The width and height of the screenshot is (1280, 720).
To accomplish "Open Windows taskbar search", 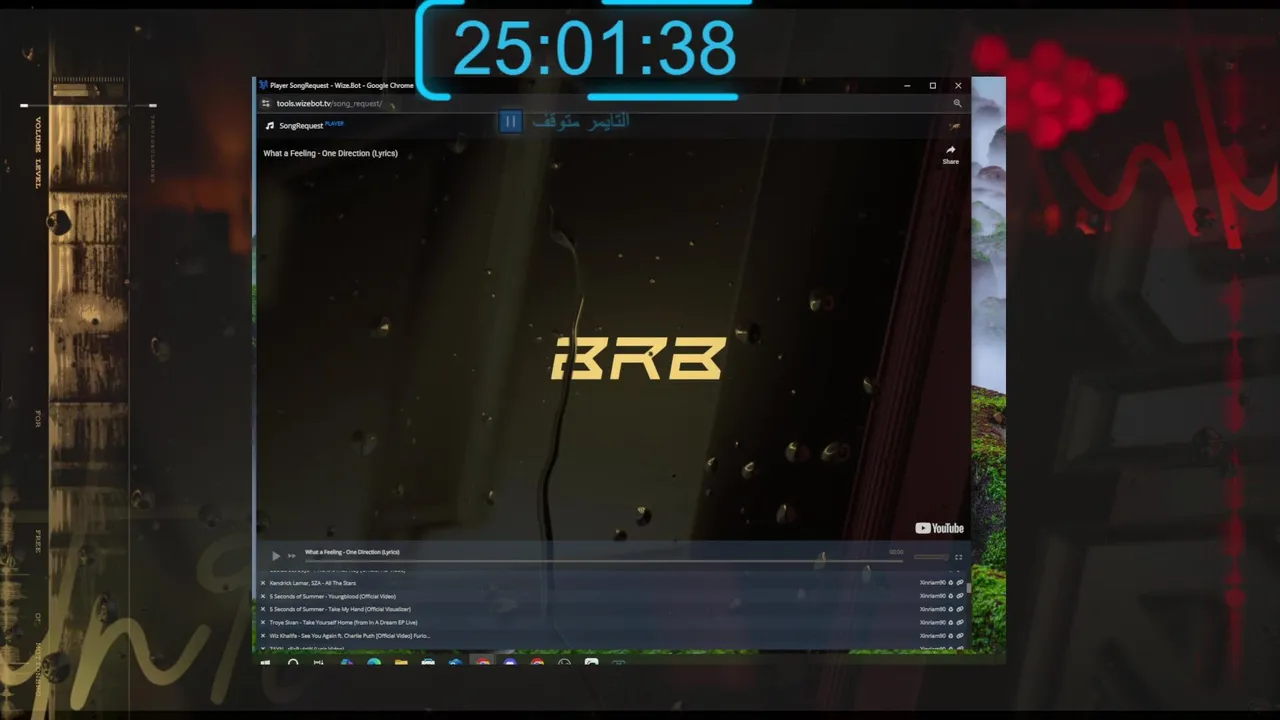I will (293, 662).
